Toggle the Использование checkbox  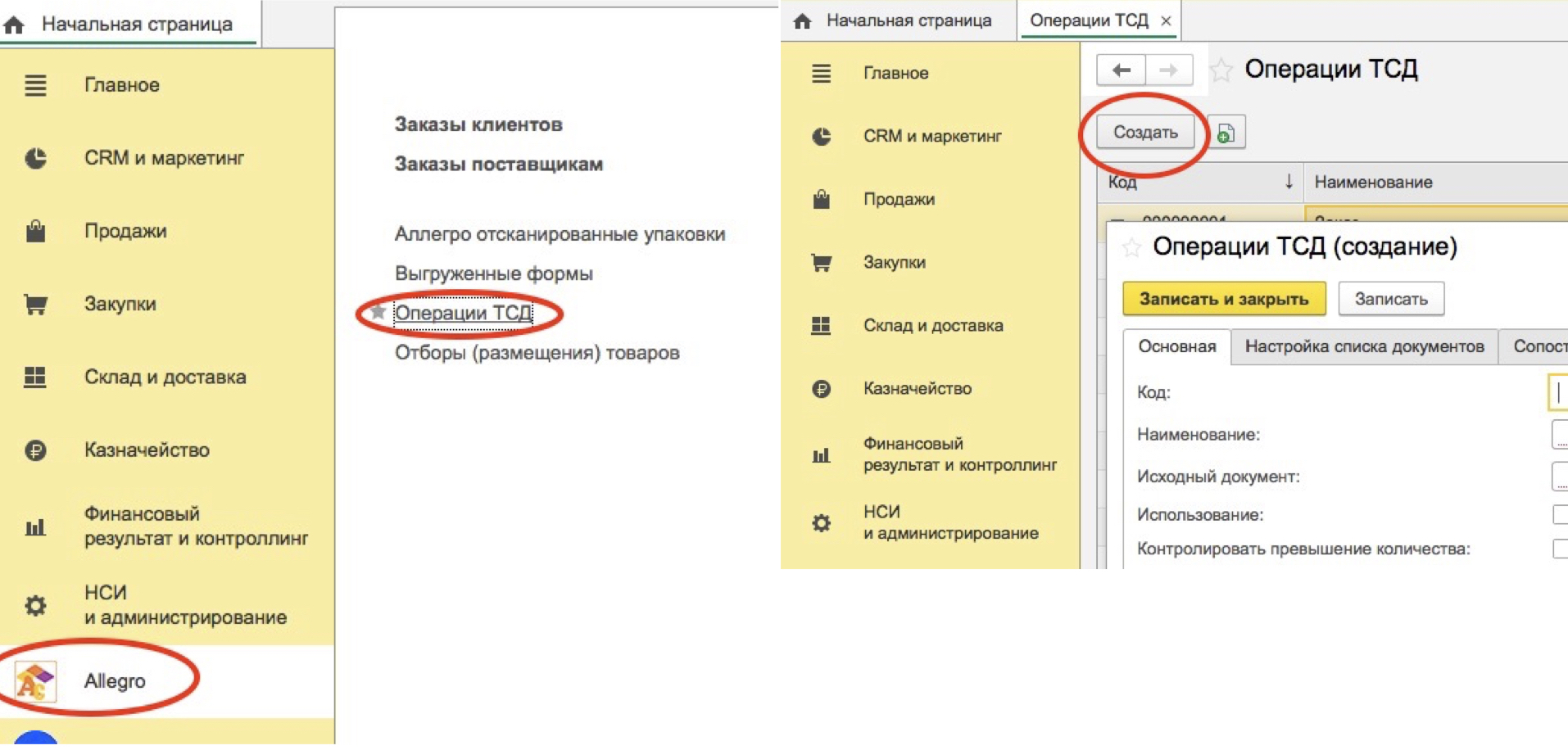(x=1560, y=514)
